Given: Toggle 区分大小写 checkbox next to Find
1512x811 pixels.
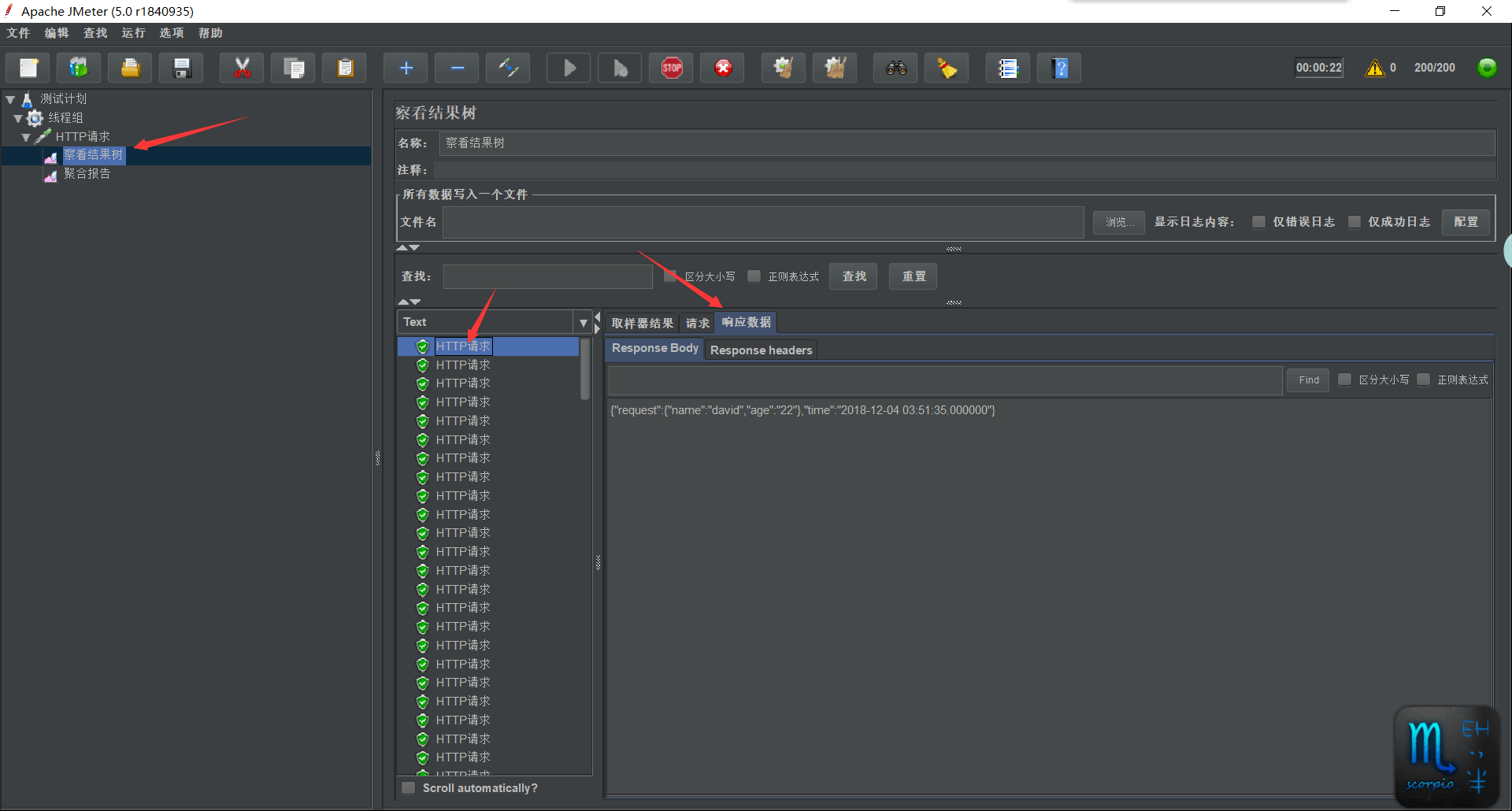Looking at the screenshot, I should (1344, 380).
